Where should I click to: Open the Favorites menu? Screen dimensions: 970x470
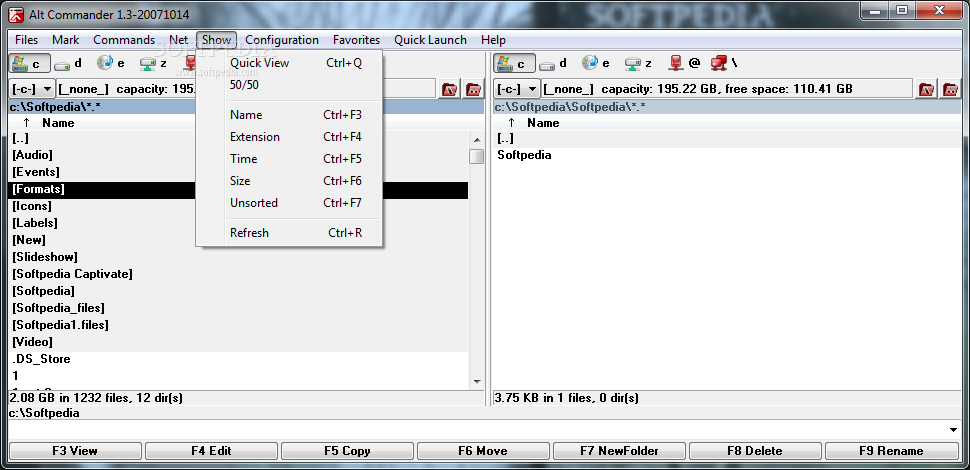pyautogui.click(x=356, y=40)
